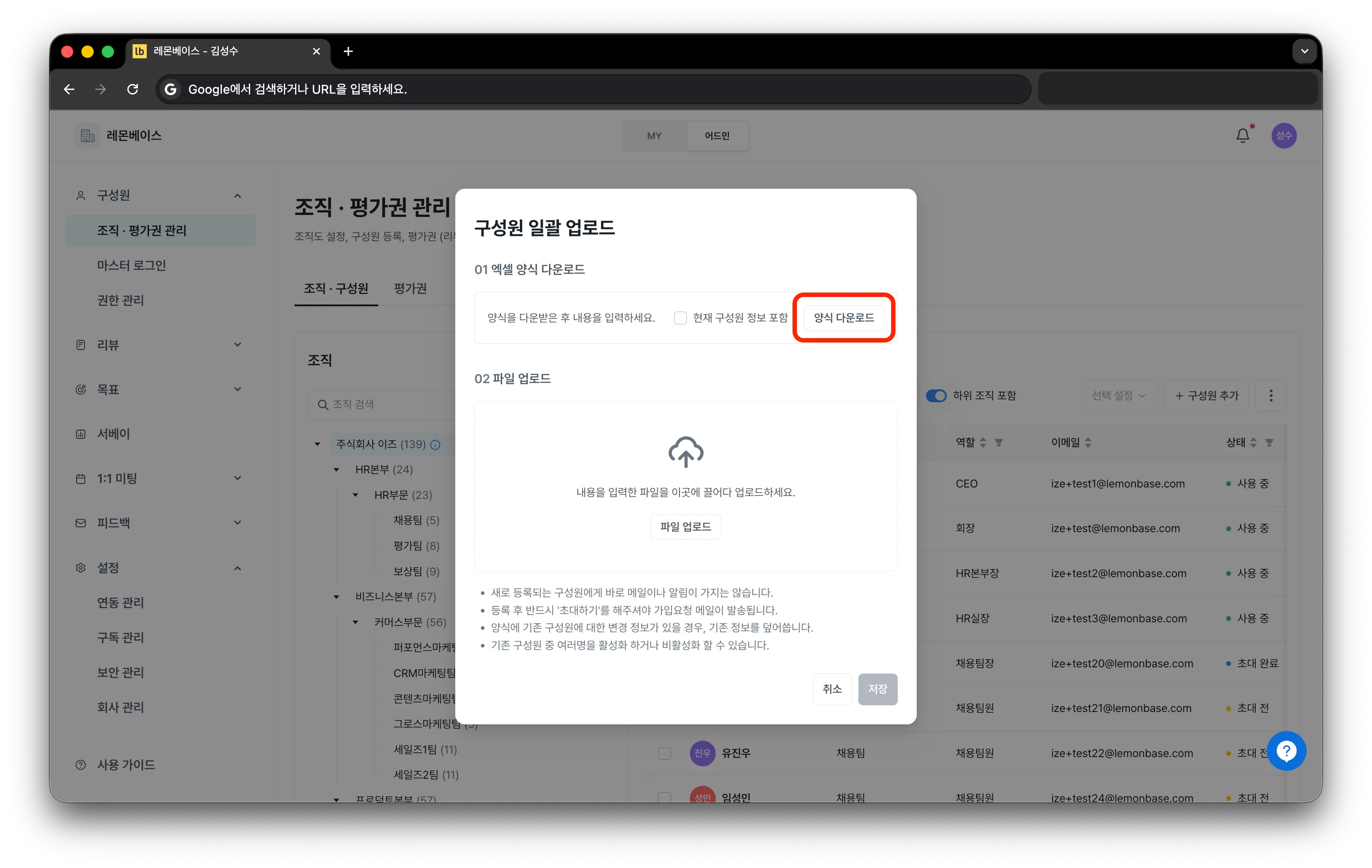Screen dimensions: 1372x868
Task: Toggle the 하위 조직 포함 switch
Action: [x=936, y=395]
